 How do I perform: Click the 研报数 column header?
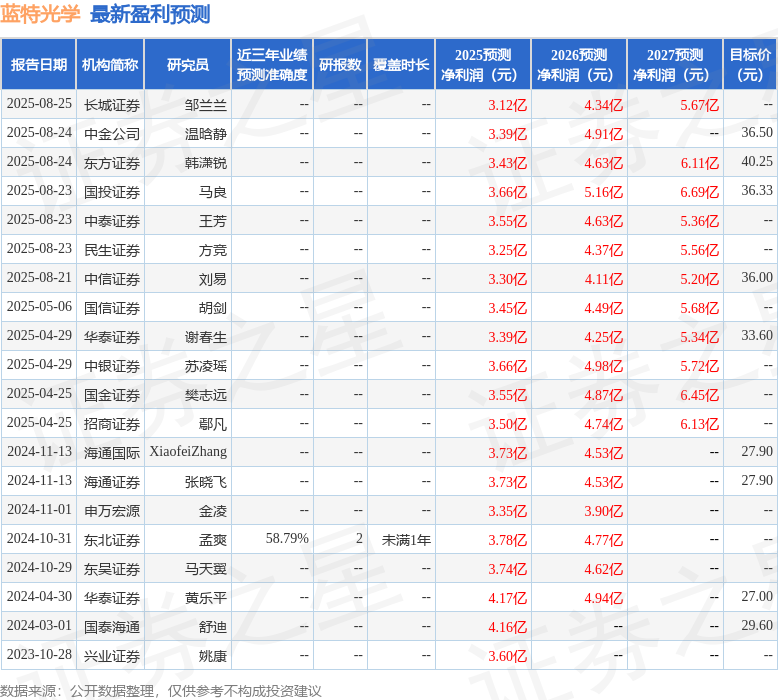pos(340,64)
